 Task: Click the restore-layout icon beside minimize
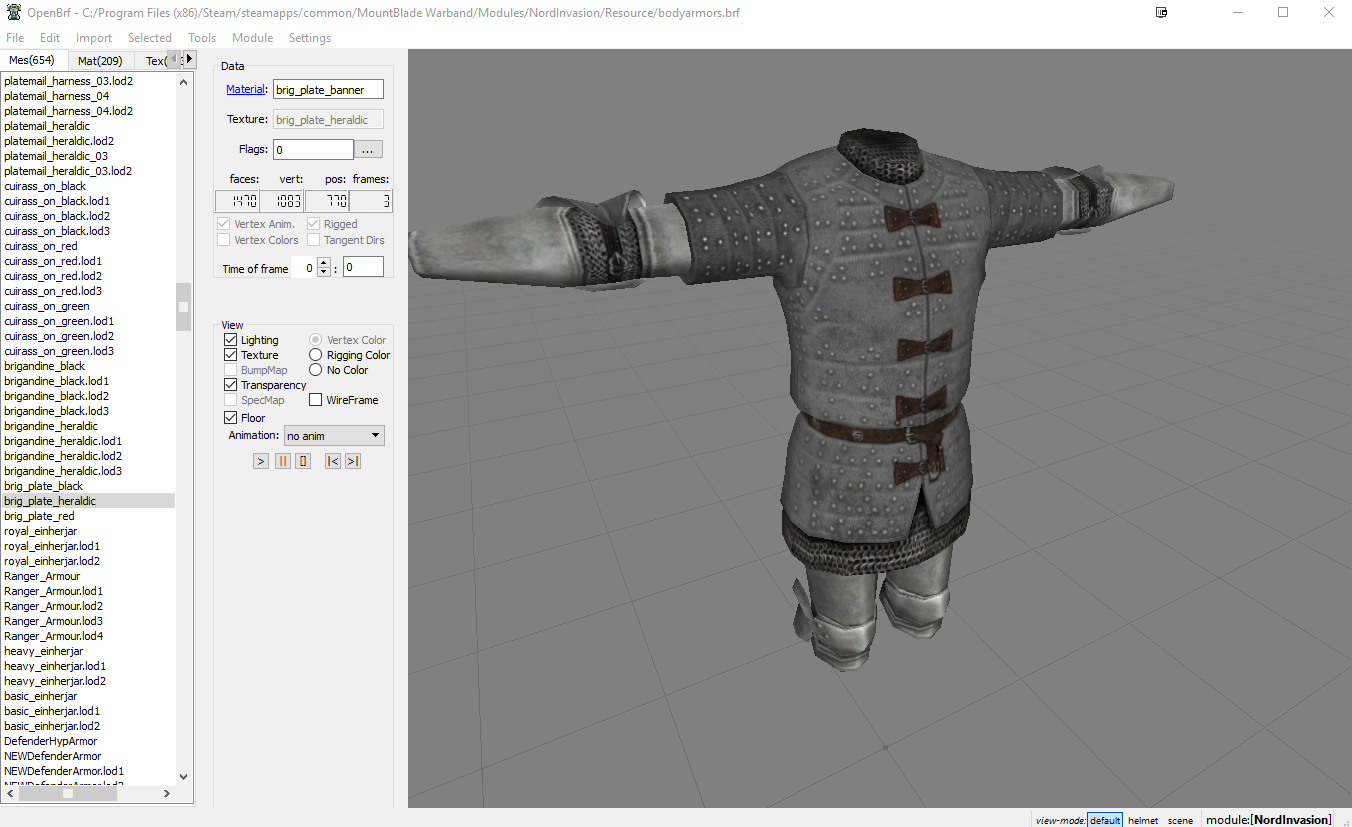pos(1162,13)
